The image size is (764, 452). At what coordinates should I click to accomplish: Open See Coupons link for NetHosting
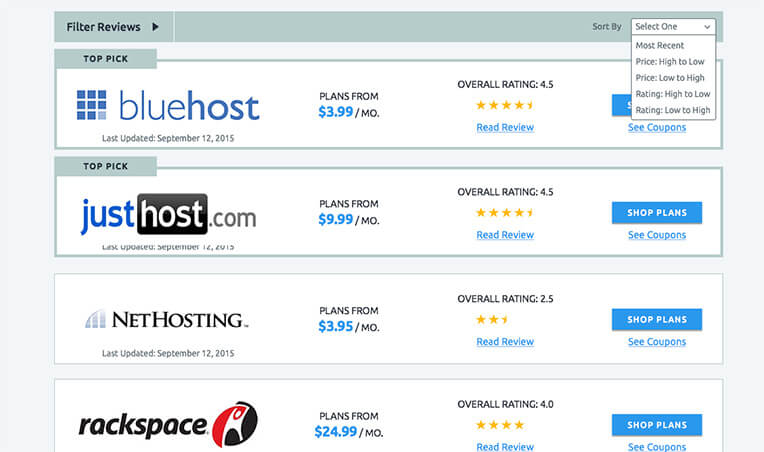tap(657, 341)
